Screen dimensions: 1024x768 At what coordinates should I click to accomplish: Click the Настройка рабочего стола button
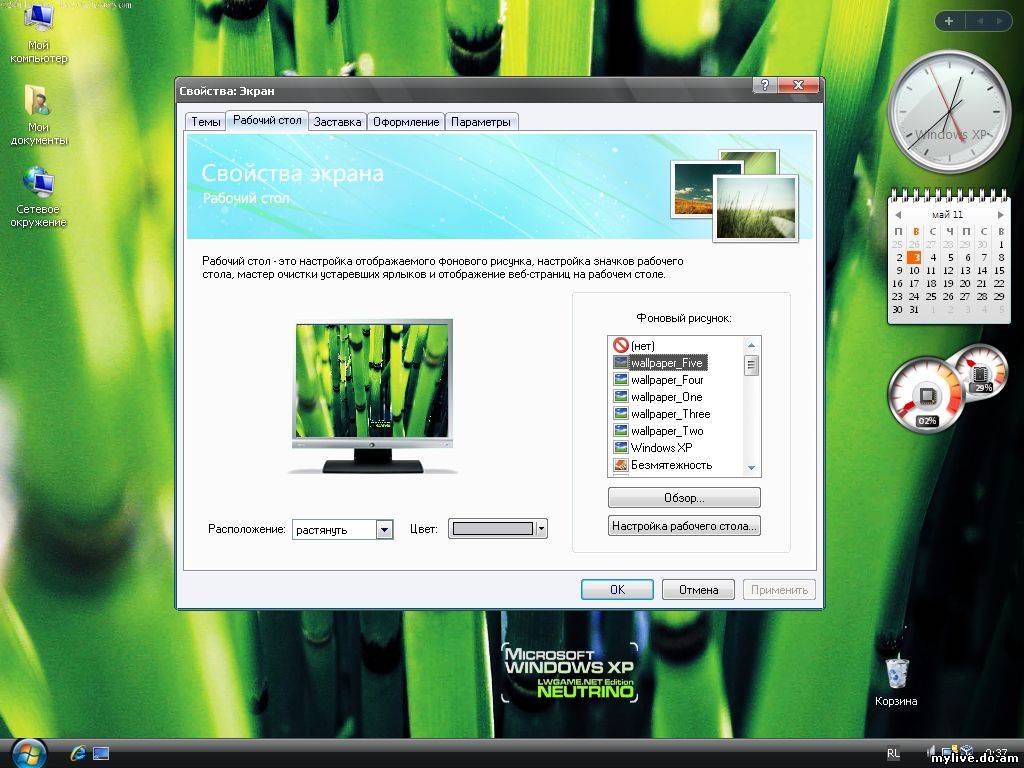click(684, 526)
